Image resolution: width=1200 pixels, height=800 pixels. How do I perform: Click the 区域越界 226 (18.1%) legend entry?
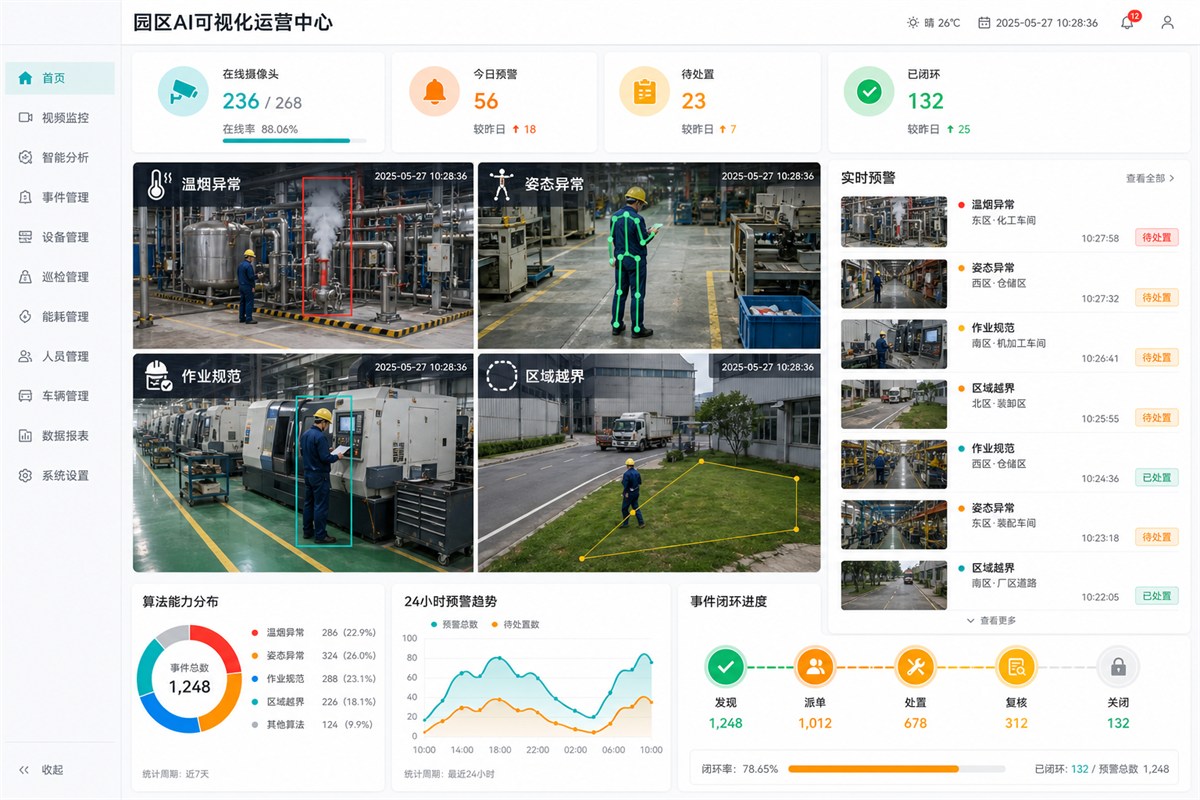314,702
